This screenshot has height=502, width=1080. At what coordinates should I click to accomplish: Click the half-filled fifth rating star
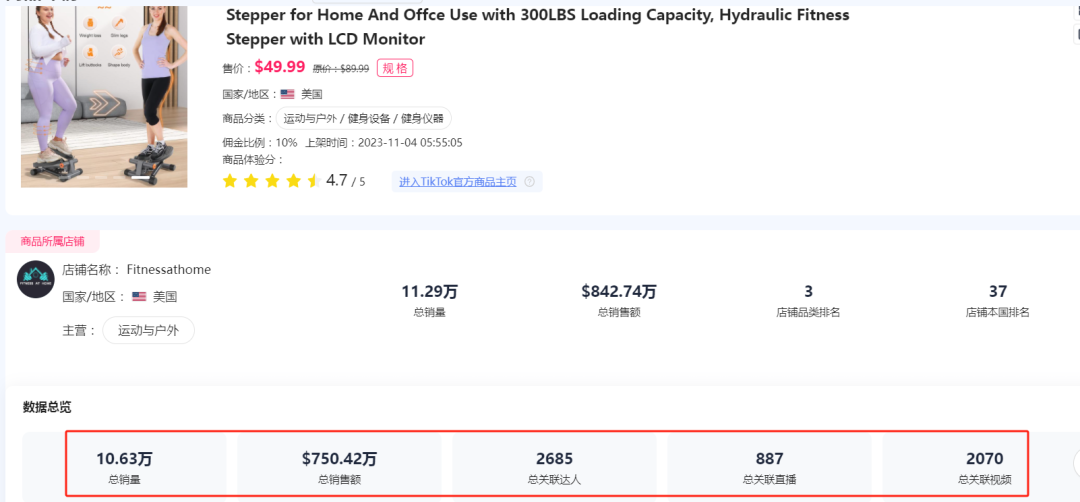pos(314,181)
